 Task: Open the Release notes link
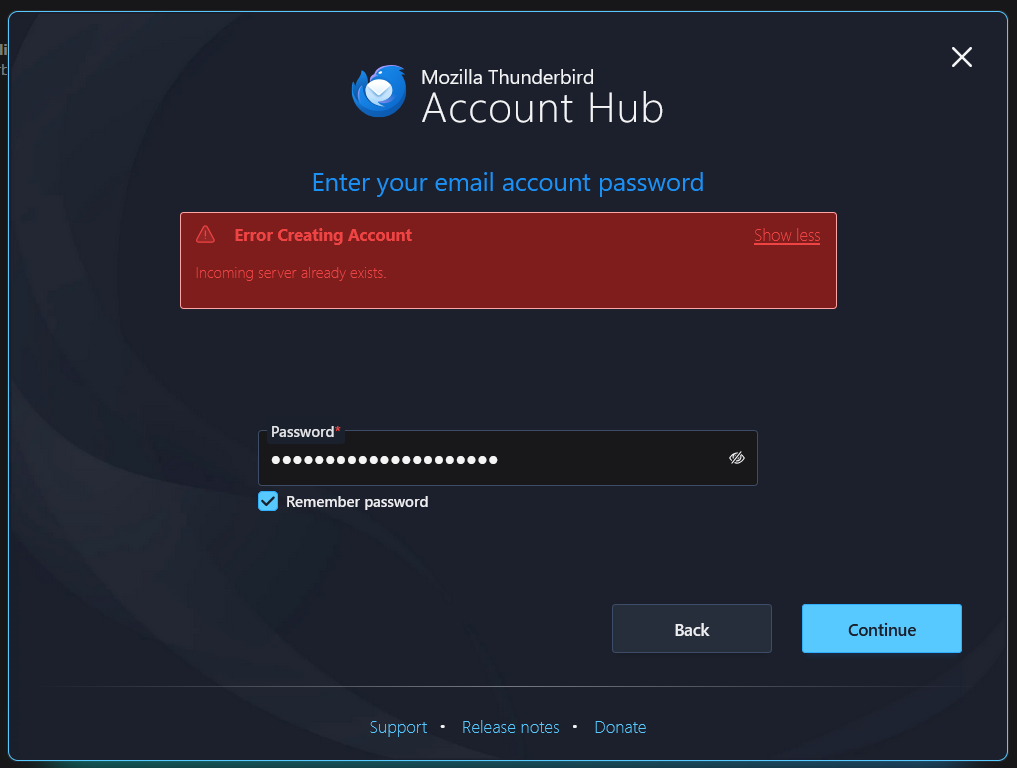pyautogui.click(x=510, y=727)
